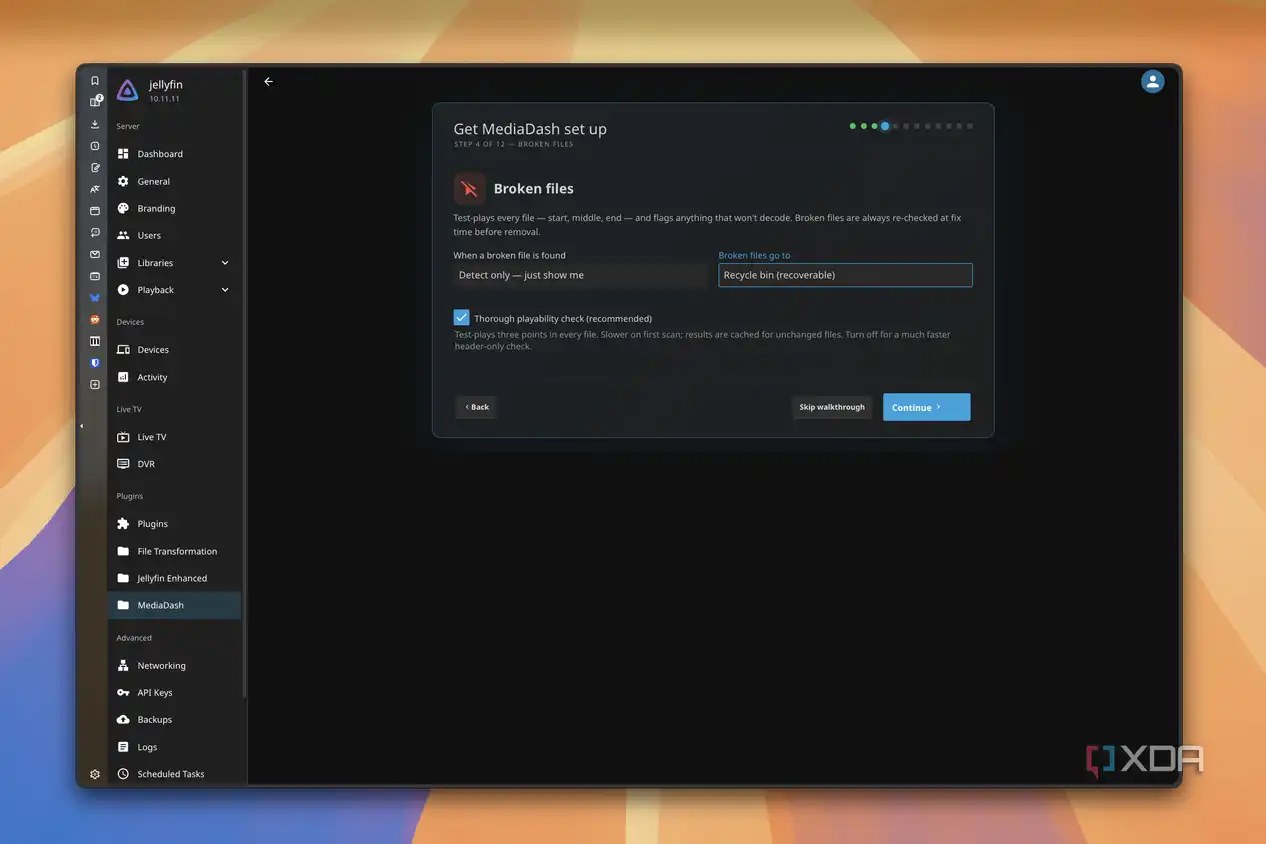Open Devices in the sidebar
The width and height of the screenshot is (1266, 844).
tap(174, 350)
